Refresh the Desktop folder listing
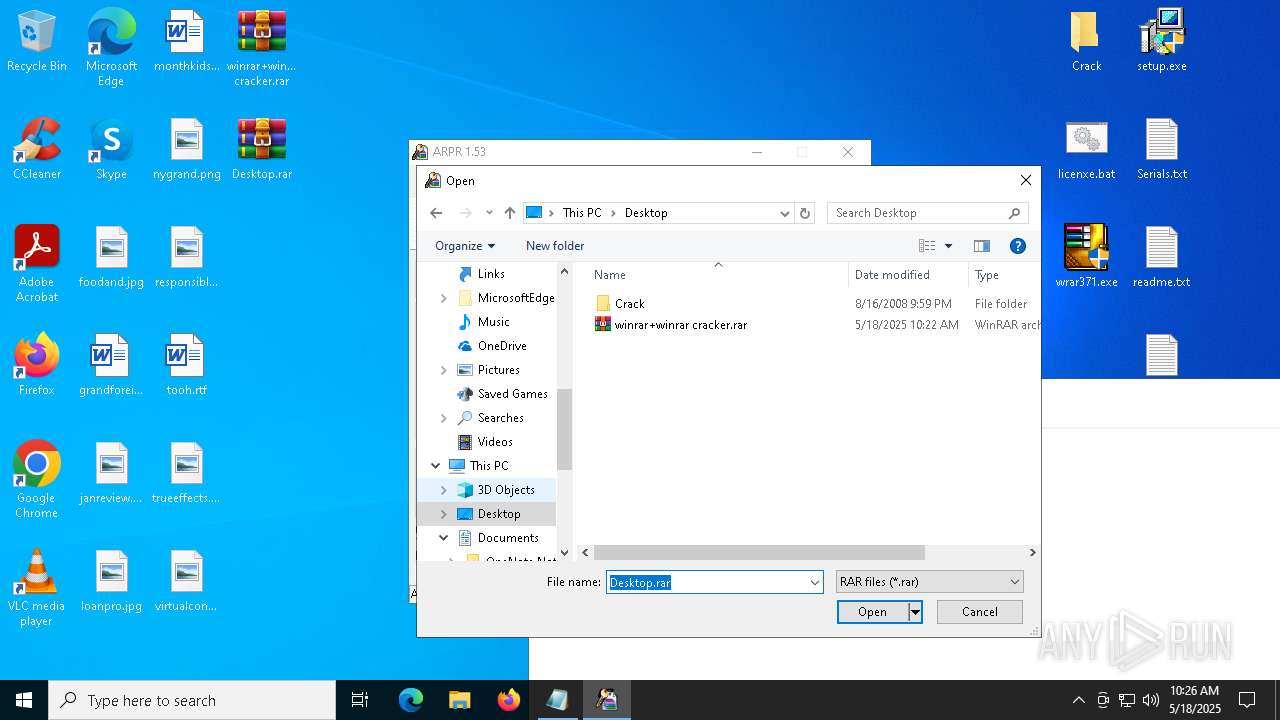 coord(805,213)
